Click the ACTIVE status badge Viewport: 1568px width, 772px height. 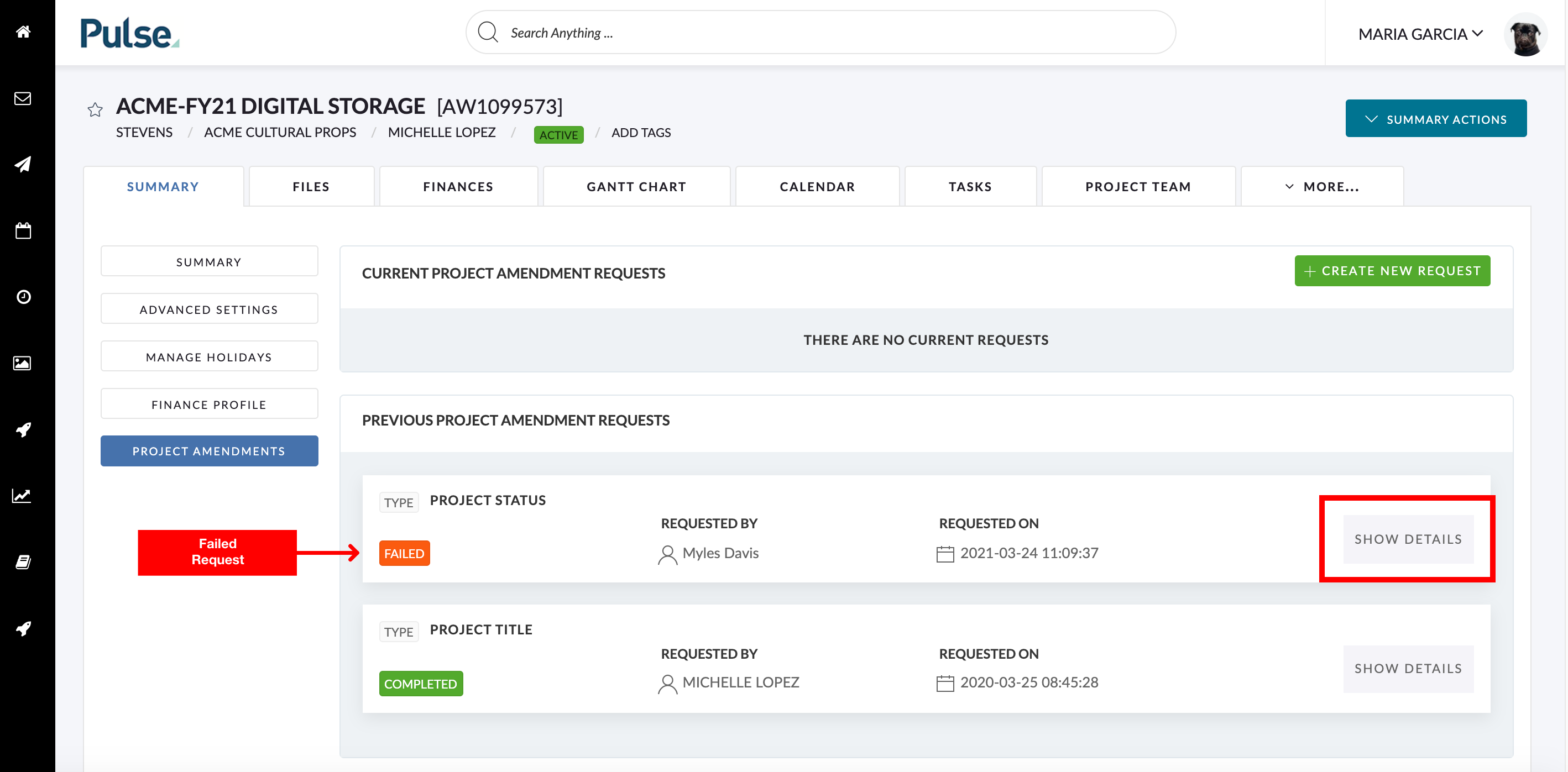point(559,134)
